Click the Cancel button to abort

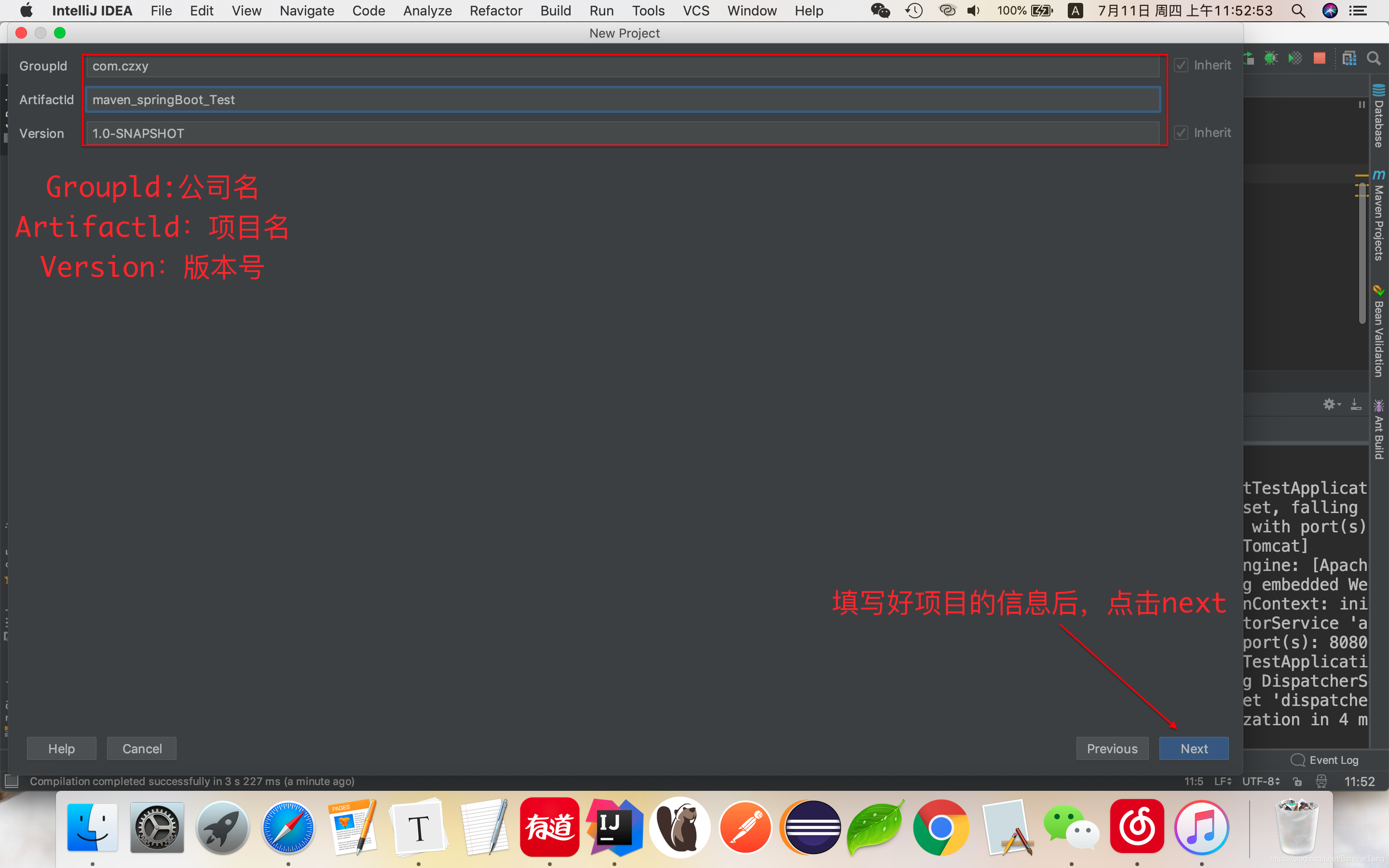142,748
